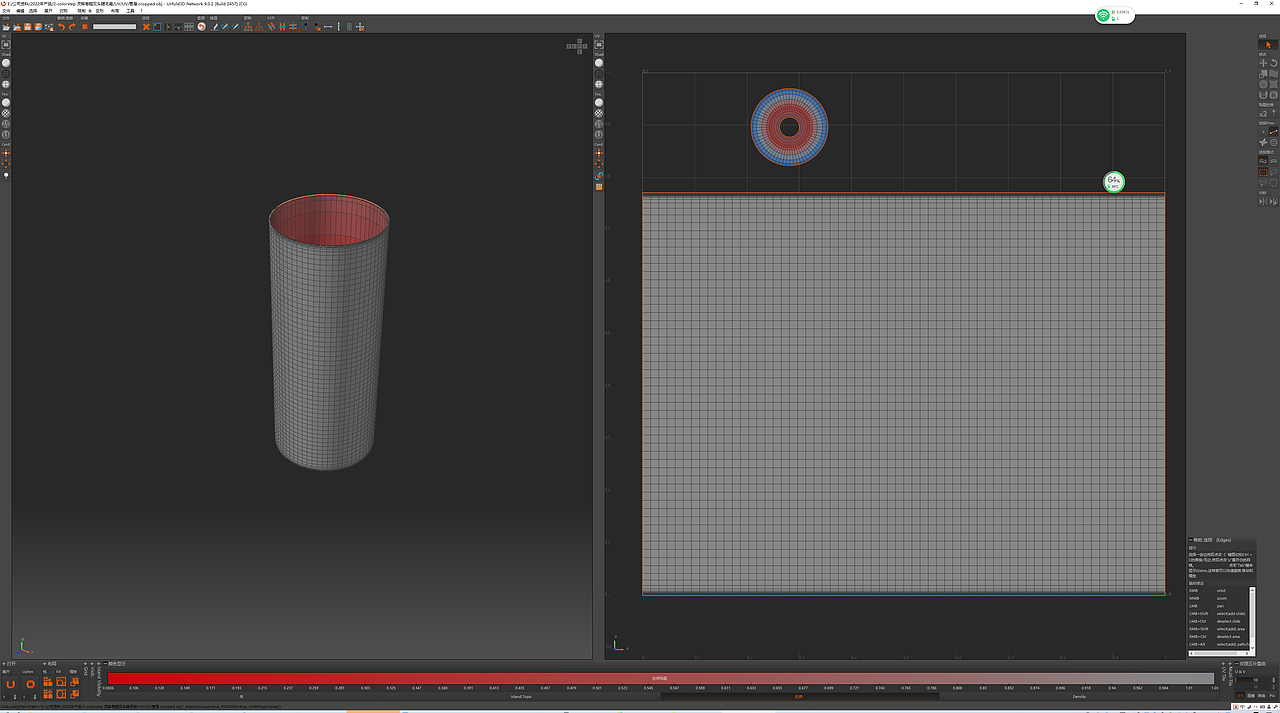Select the 无 color mode
The image size is (1280, 713).
241,696
